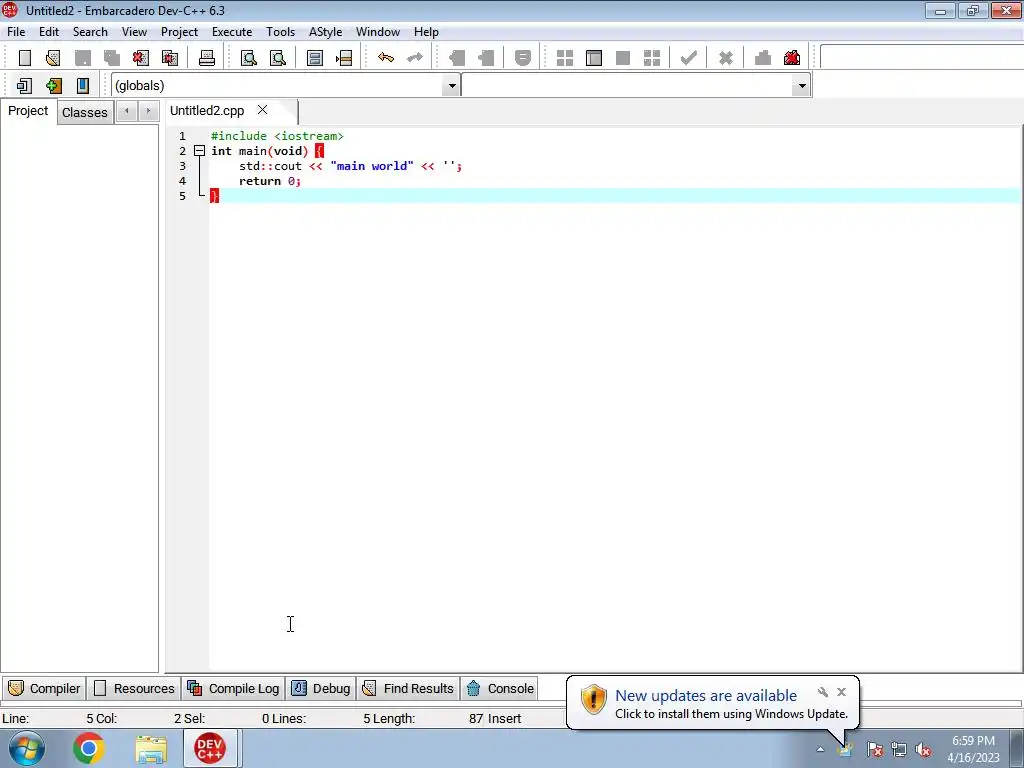Select the Untitled2.cpp editor tab
Viewport: 1024px width, 768px height.
click(207, 111)
